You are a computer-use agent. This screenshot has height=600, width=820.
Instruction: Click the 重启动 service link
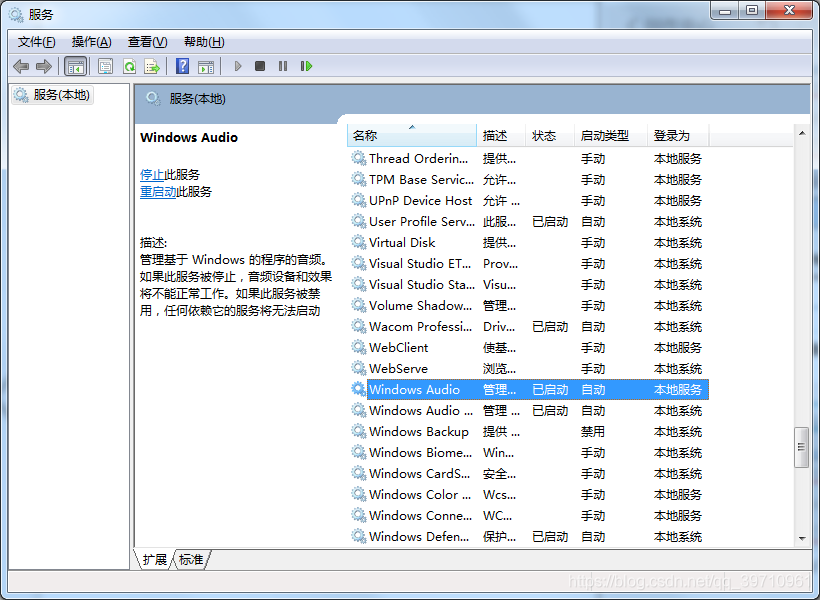(158, 192)
